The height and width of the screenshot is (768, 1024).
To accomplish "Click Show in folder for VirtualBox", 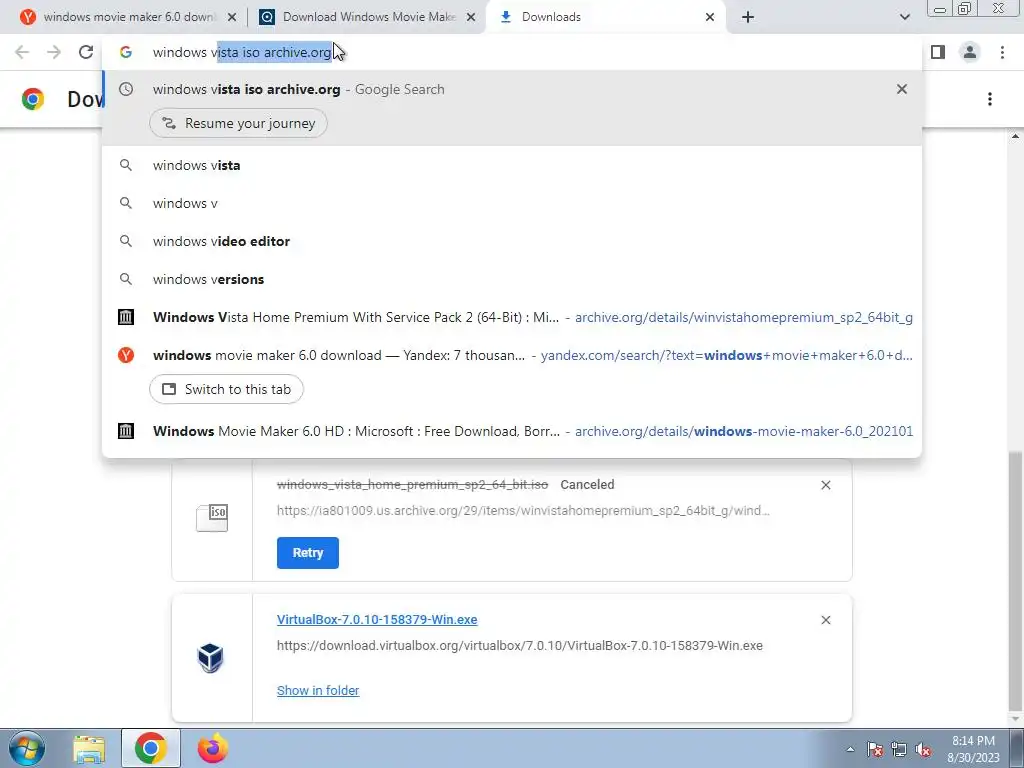I will tap(318, 690).
